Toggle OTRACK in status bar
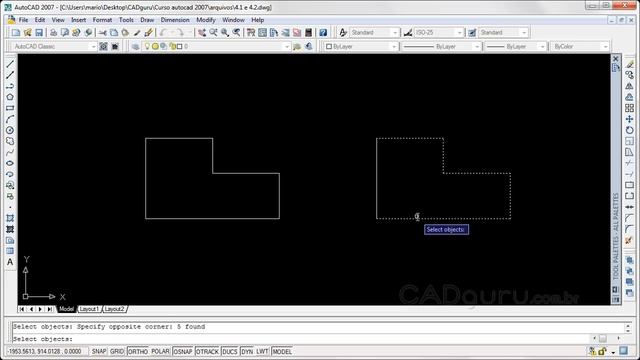The height and width of the screenshot is (360, 640). [207, 351]
